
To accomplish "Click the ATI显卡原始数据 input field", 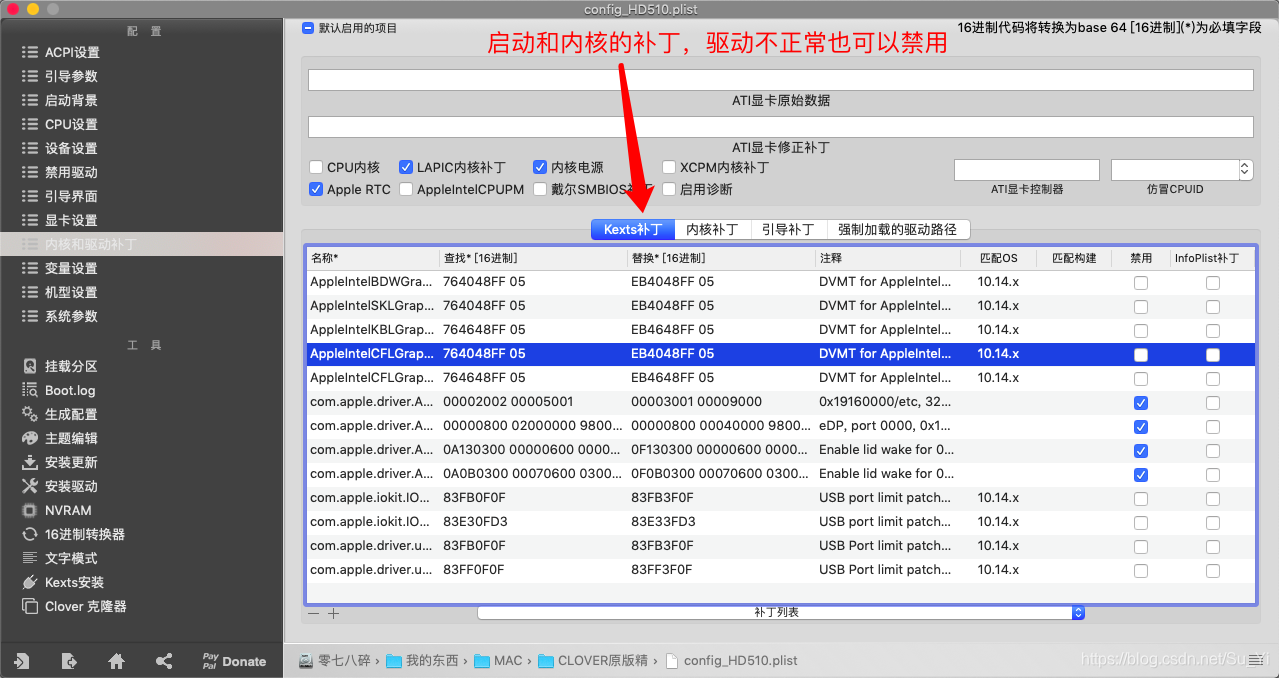I will coord(780,80).
